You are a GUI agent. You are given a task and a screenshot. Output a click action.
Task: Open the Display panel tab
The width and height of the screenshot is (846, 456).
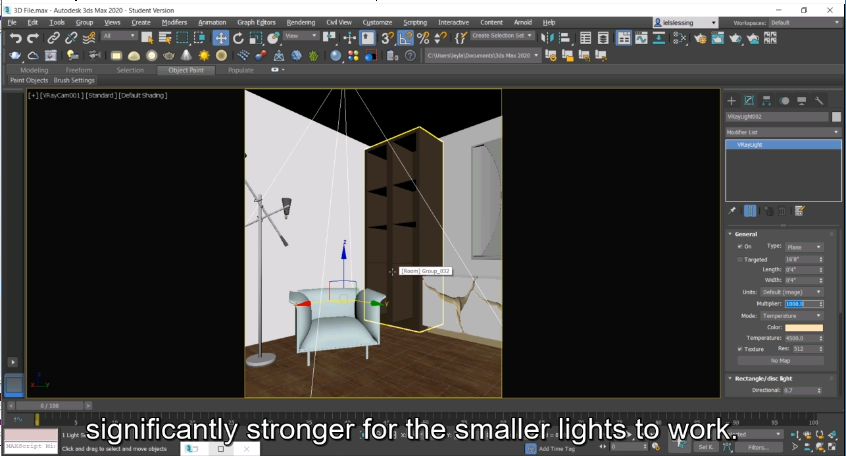802,100
